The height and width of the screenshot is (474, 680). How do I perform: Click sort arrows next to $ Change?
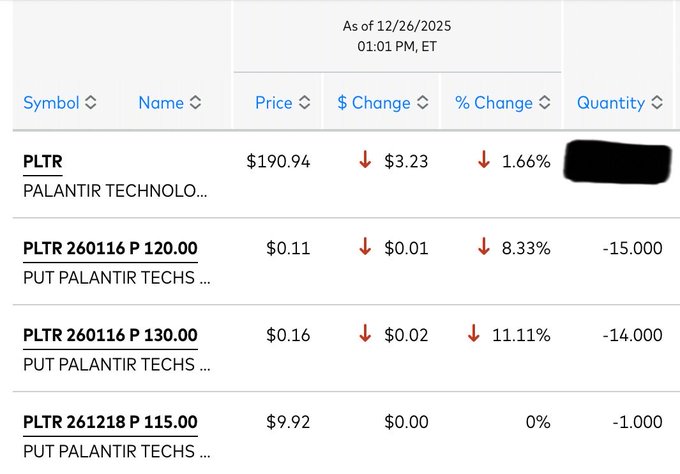[x=422, y=103]
